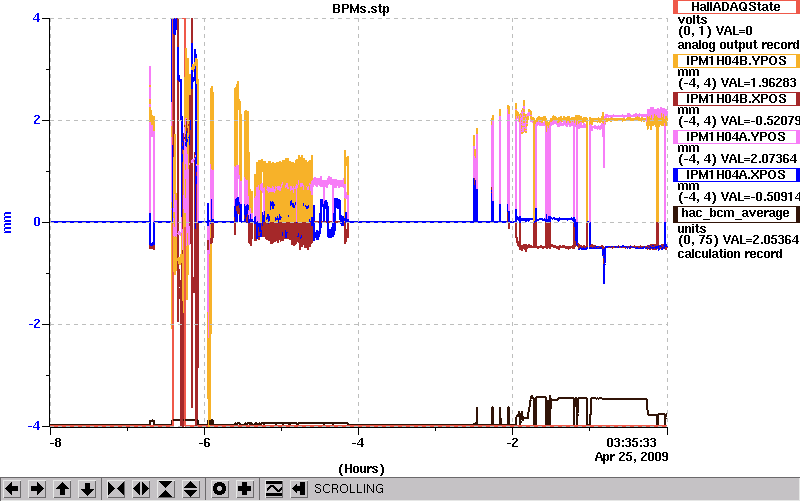This screenshot has height=501, width=800.
Task: Click the -8 tick label on x-axis
Action: [56, 442]
